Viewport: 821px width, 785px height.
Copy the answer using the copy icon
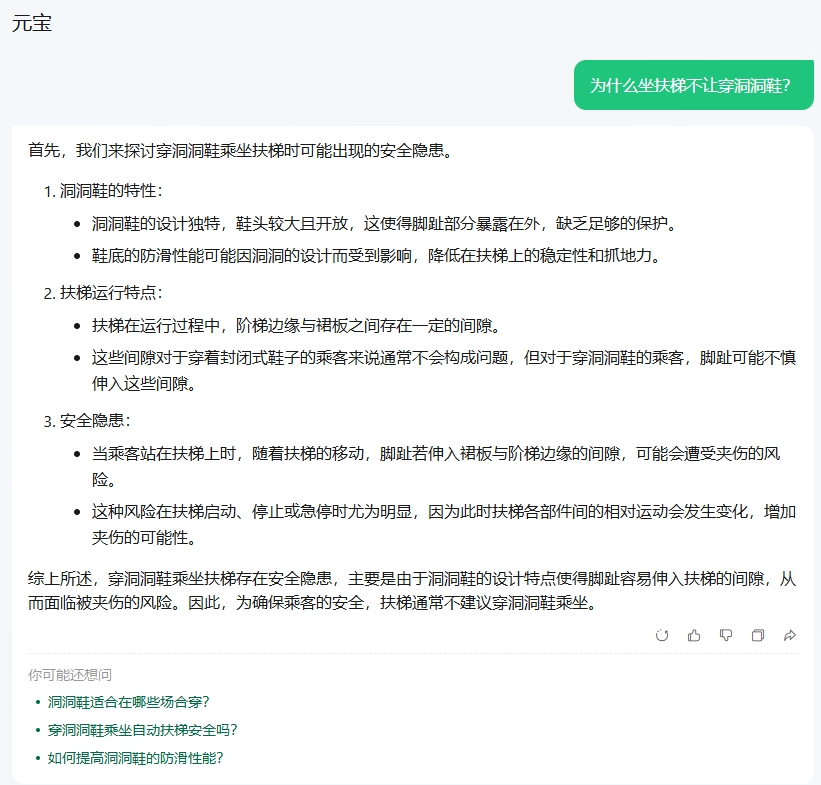click(757, 635)
